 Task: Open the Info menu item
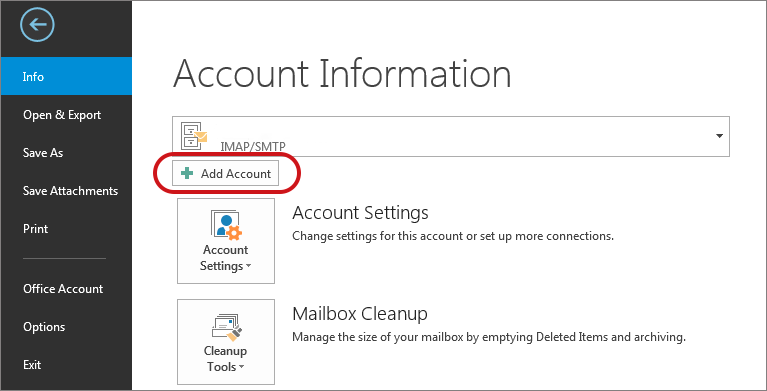[66, 76]
